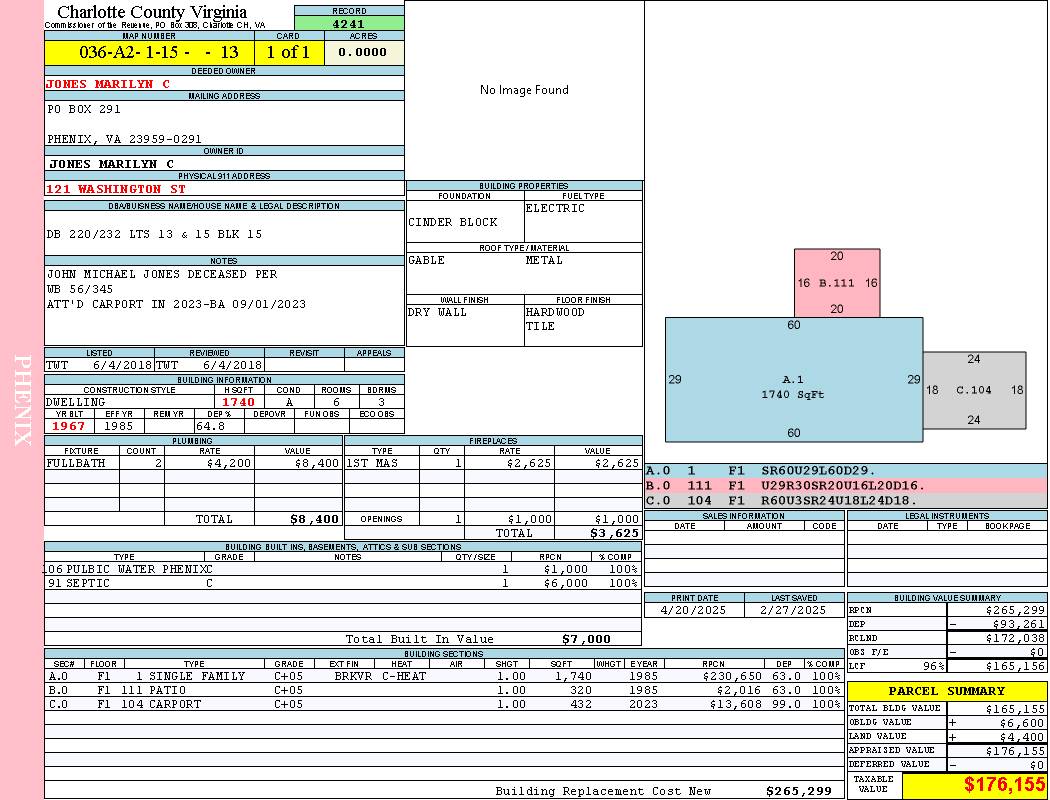1050x800 pixels.
Task: Click the green record number 4241
Action: [349, 23]
